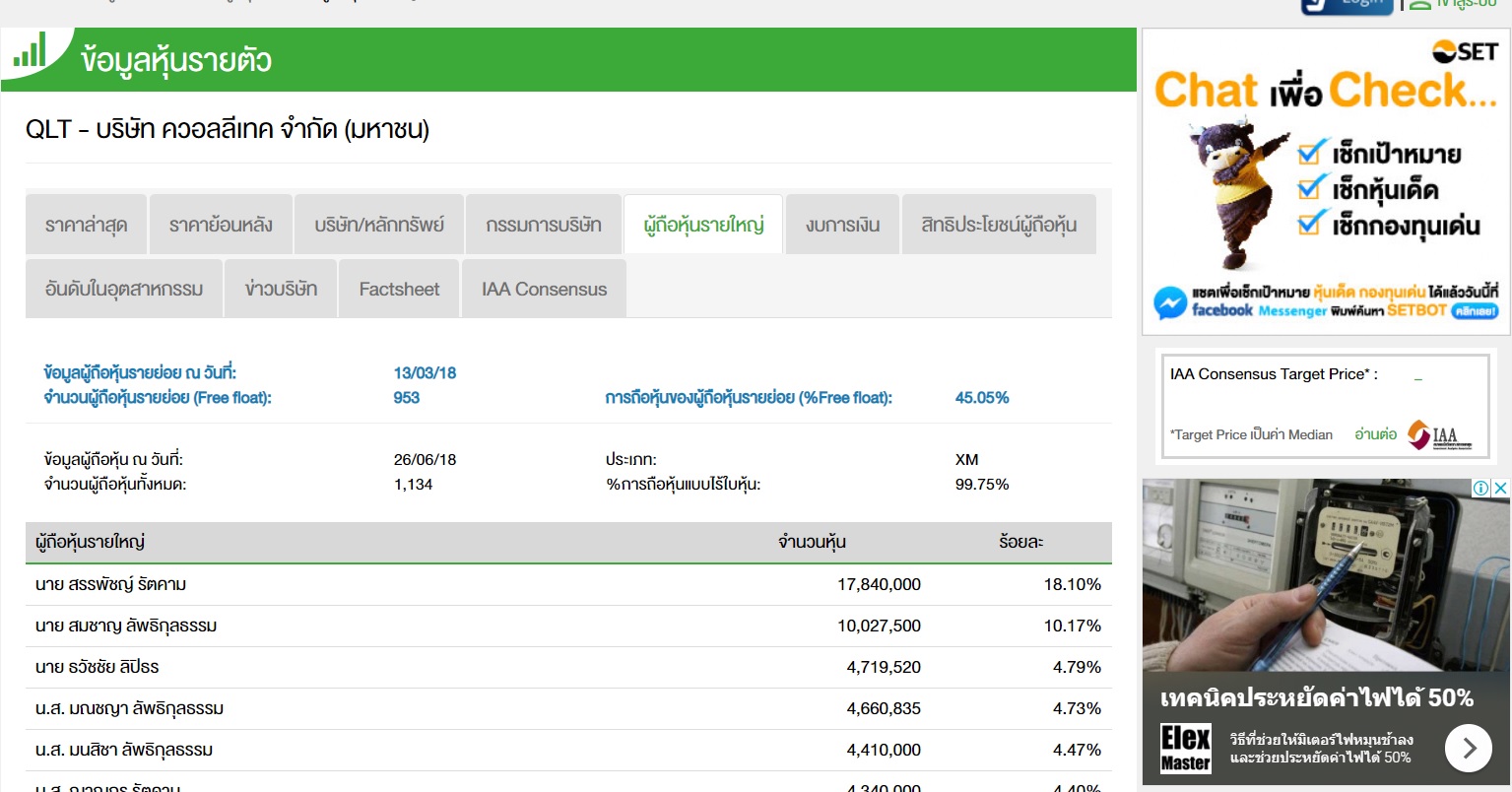Click the ผู้ถือหุ้นรายใหญ่ table column header

pos(91,542)
